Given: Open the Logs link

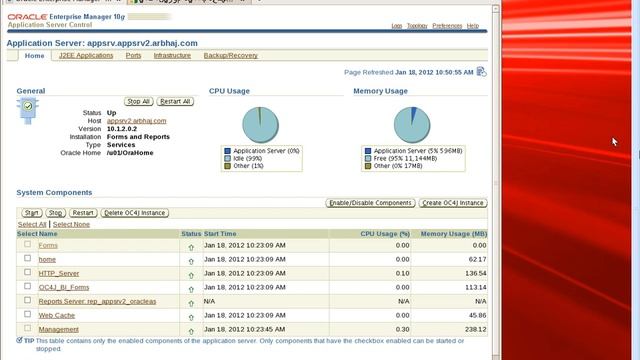Looking at the screenshot, I should (397, 26).
